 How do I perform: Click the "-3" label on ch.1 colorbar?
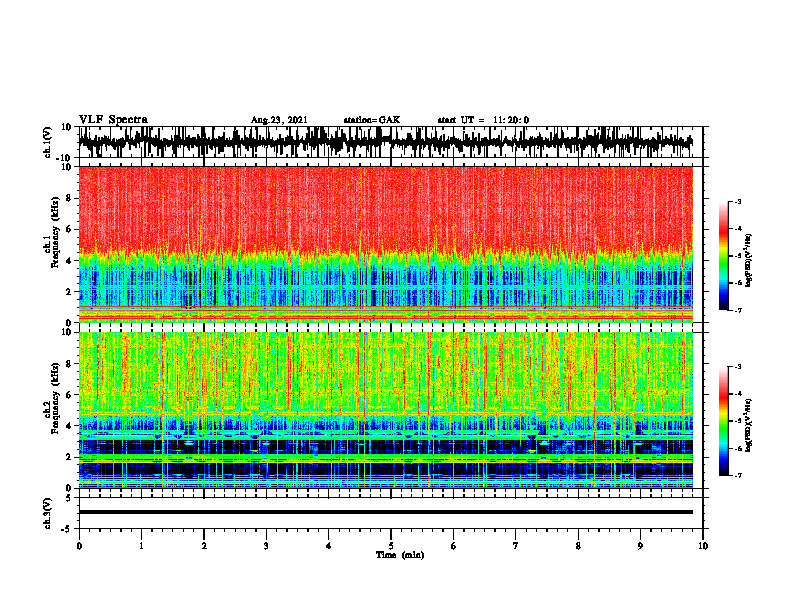point(737,202)
